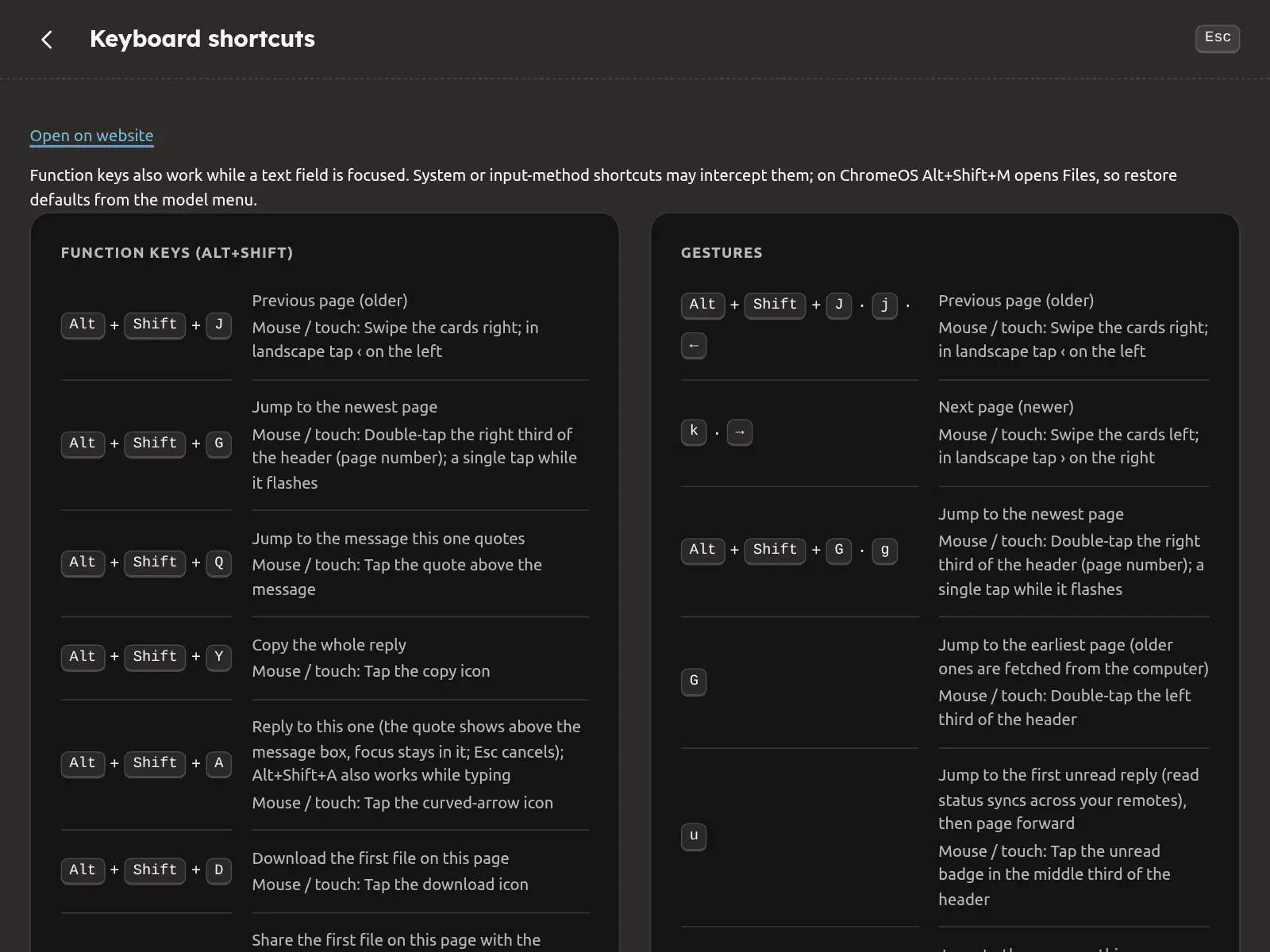Click the D keycap for download shortcut
The image size is (1270, 952).
(x=219, y=870)
